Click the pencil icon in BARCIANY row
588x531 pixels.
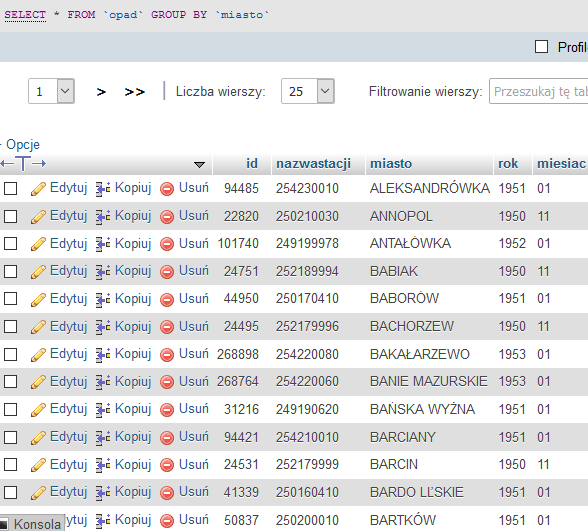(x=38, y=438)
